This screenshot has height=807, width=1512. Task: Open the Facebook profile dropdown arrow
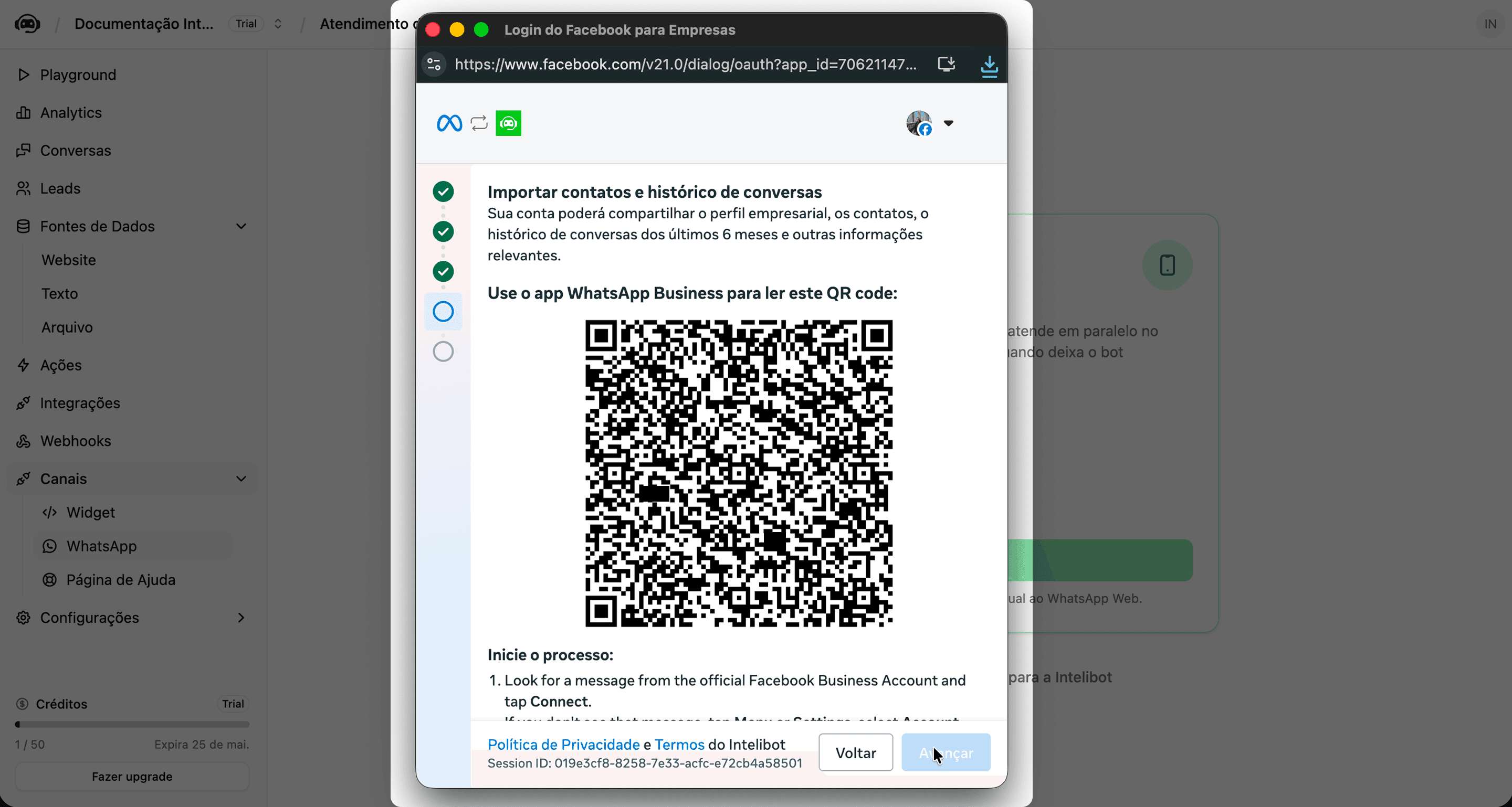pyautogui.click(x=949, y=123)
